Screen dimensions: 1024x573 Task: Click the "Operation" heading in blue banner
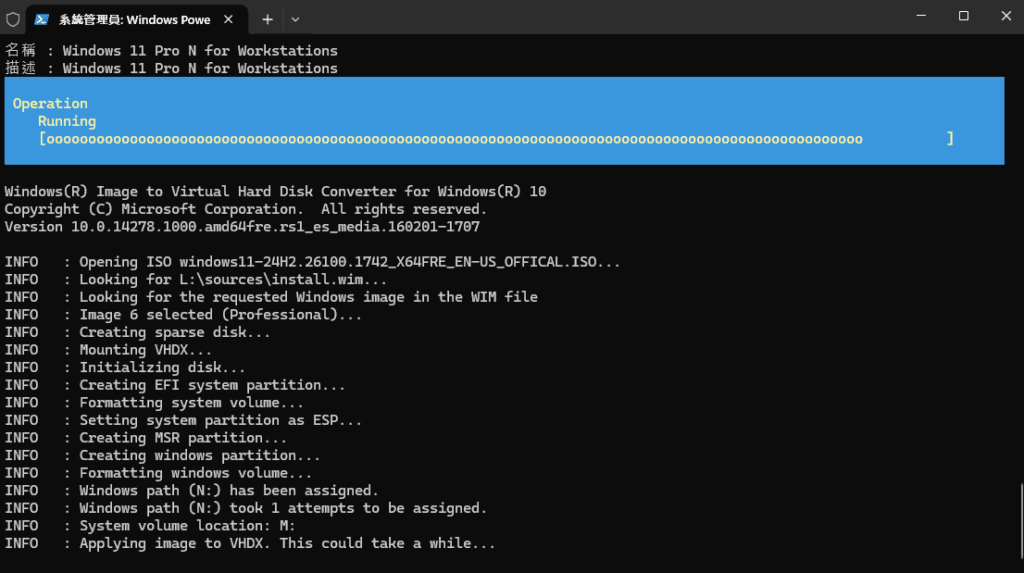tap(50, 104)
